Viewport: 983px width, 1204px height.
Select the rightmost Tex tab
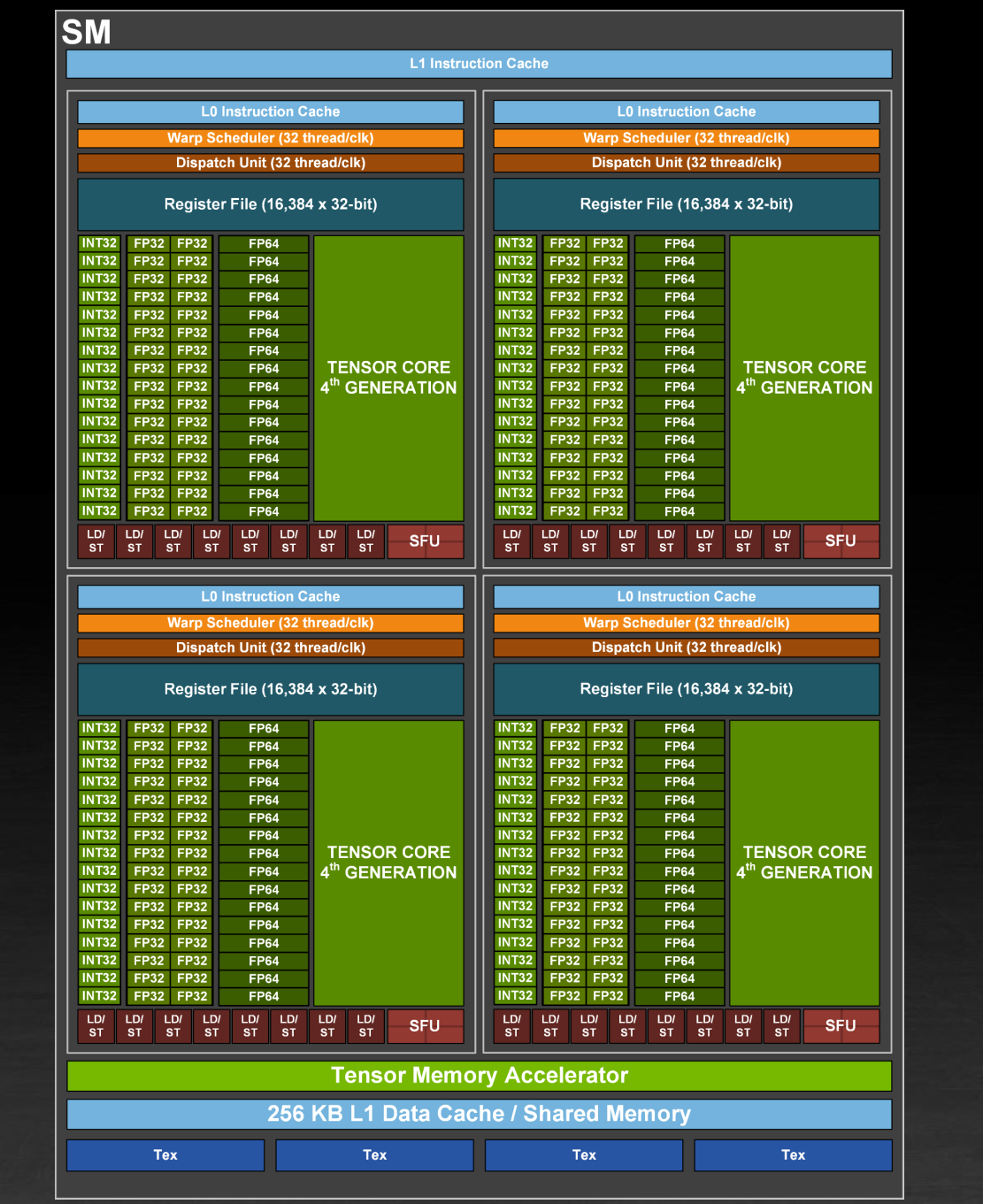point(792,1154)
